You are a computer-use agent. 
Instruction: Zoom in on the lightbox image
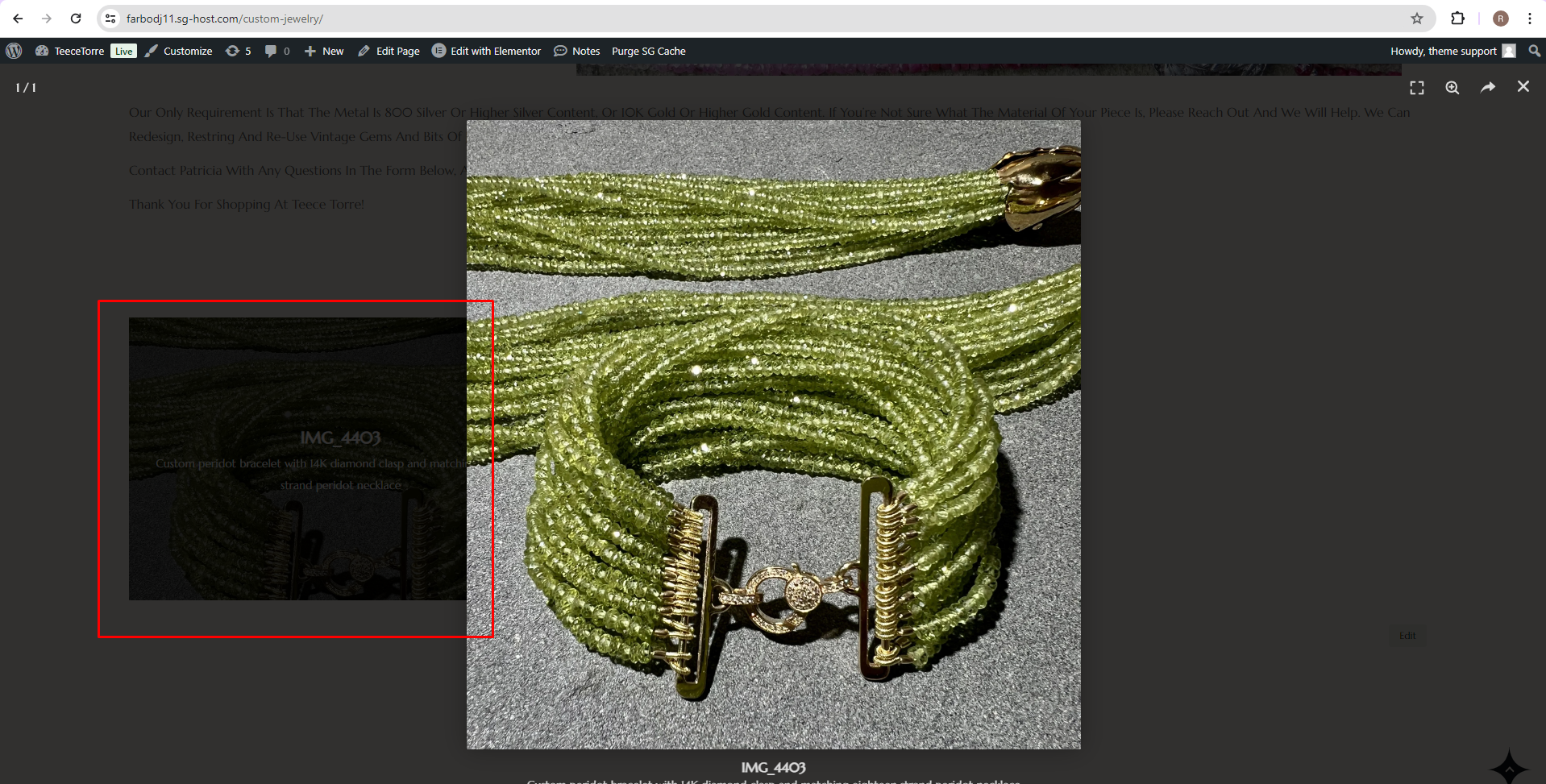click(1452, 88)
